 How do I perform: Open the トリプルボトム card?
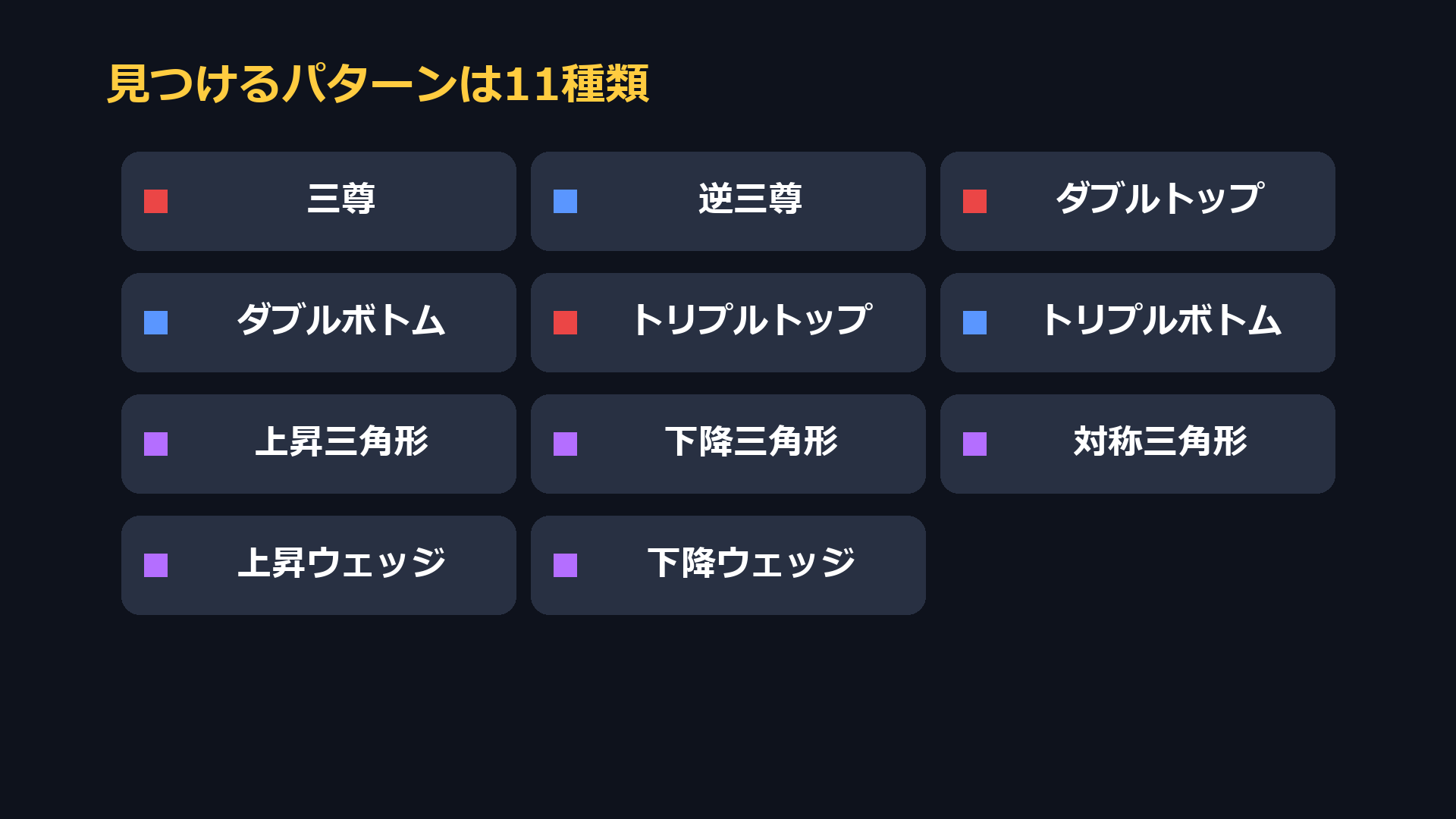point(1137,322)
